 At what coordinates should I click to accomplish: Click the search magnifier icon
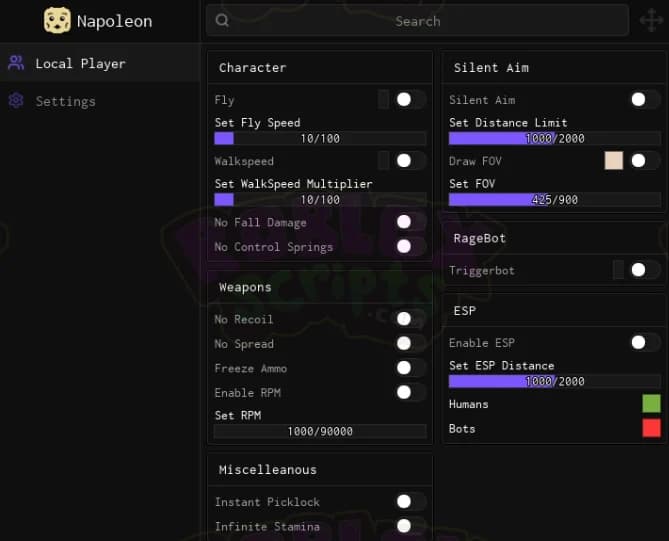pos(222,20)
